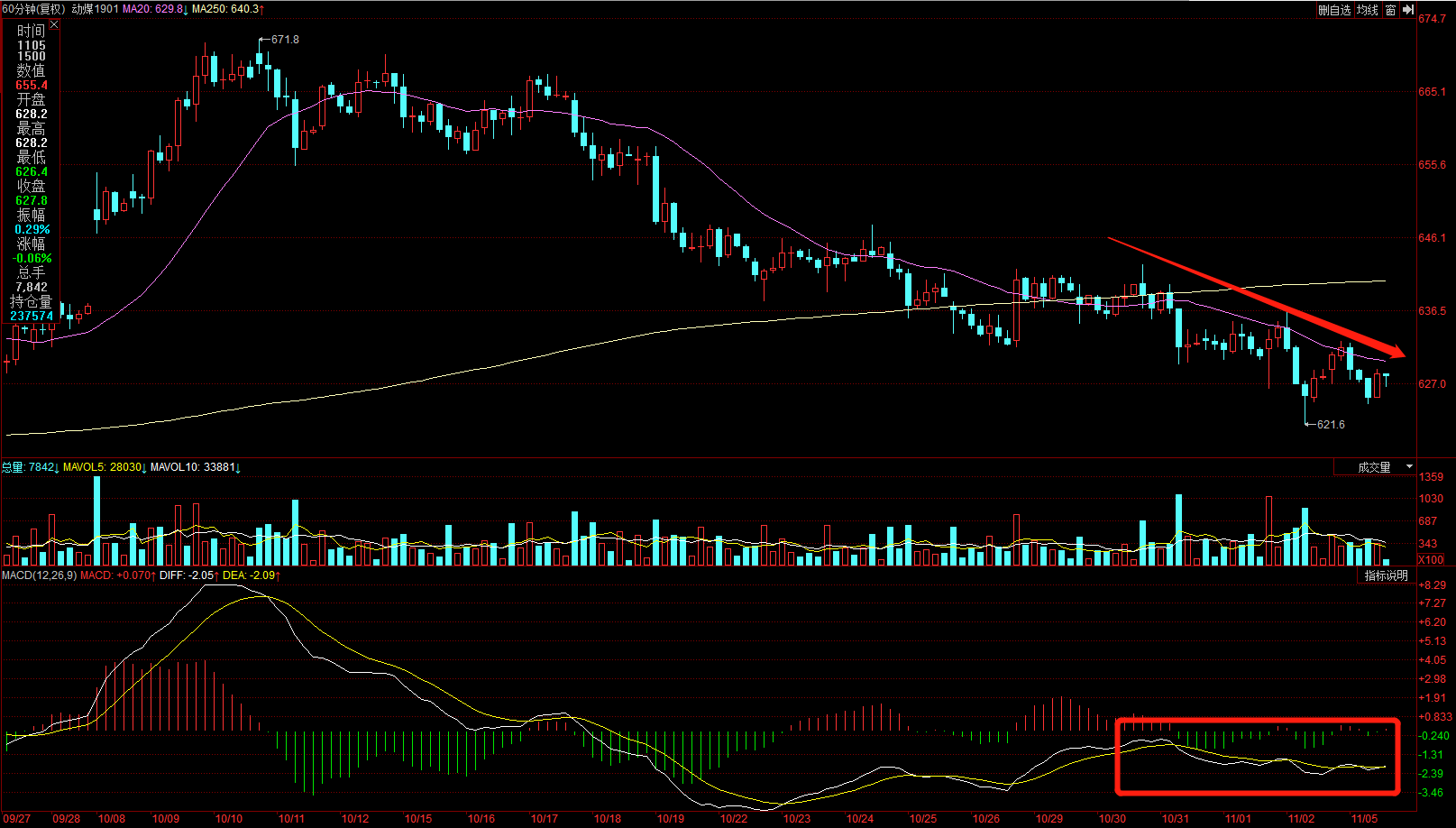The image size is (1456, 828).
Task: Click the 删自选 button
Action: pyautogui.click(x=1334, y=10)
